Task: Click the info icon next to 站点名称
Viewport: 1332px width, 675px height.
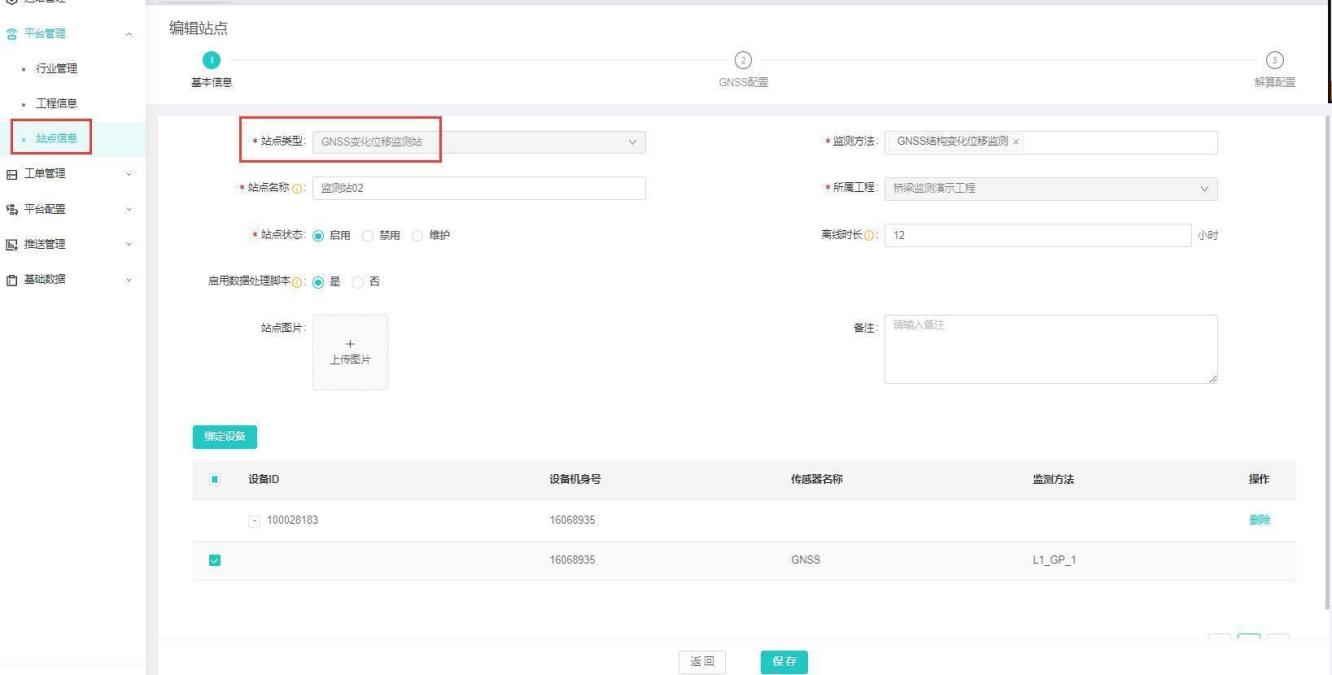Action: tap(297, 189)
